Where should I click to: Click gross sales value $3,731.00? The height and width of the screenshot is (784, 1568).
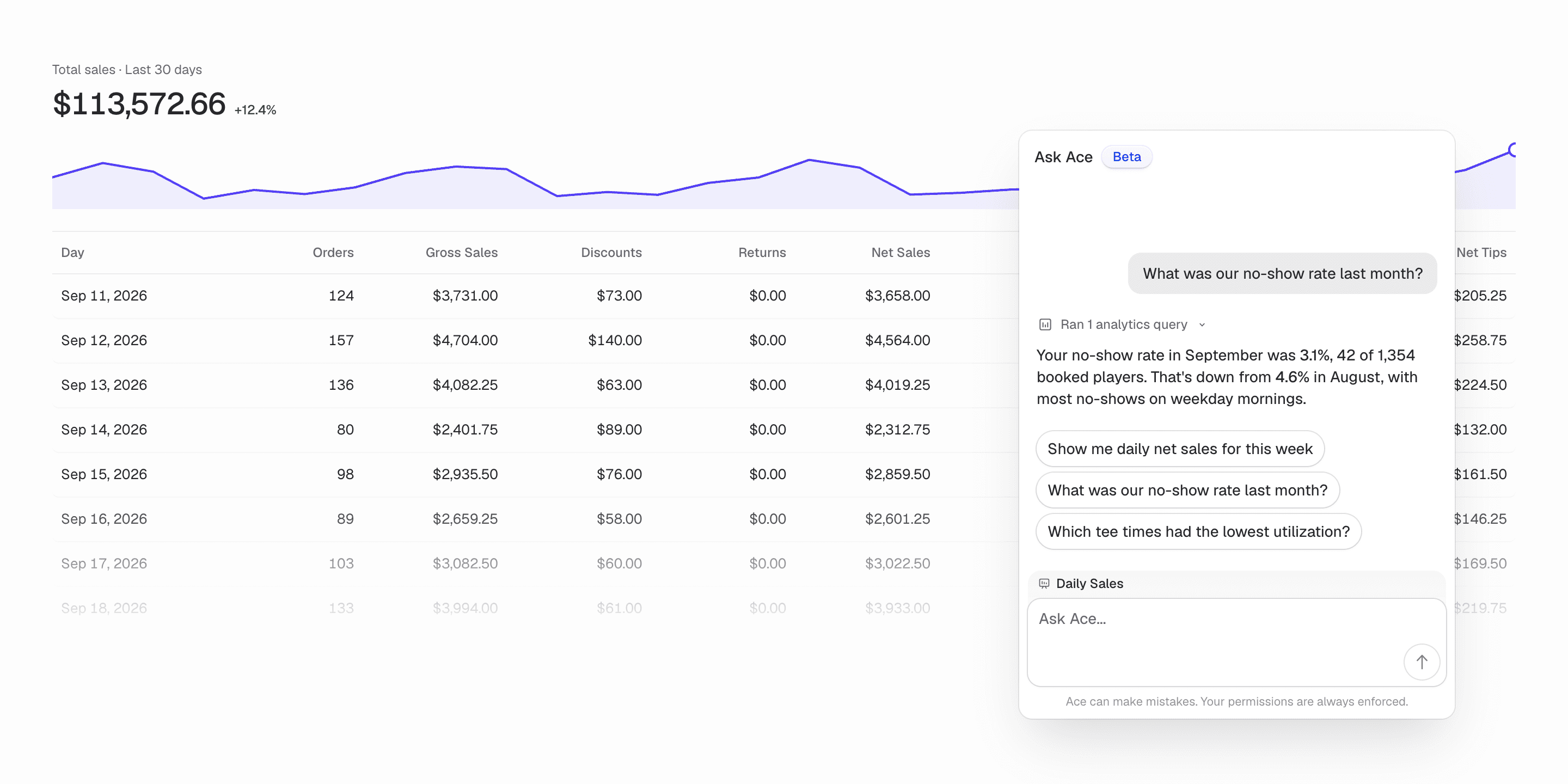point(465,296)
